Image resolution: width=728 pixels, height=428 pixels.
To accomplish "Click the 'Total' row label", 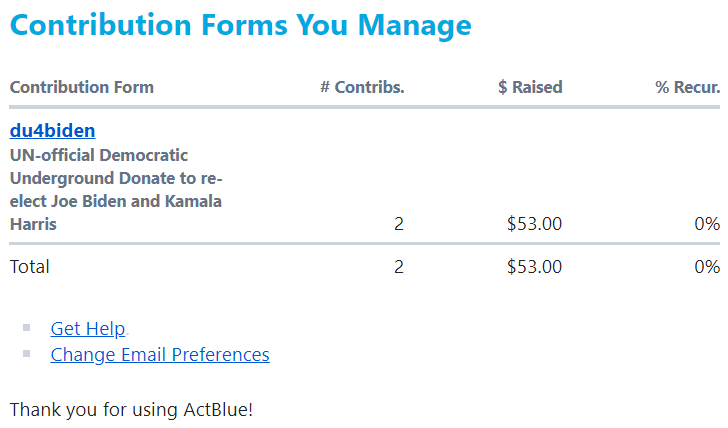I will pyautogui.click(x=29, y=267).
